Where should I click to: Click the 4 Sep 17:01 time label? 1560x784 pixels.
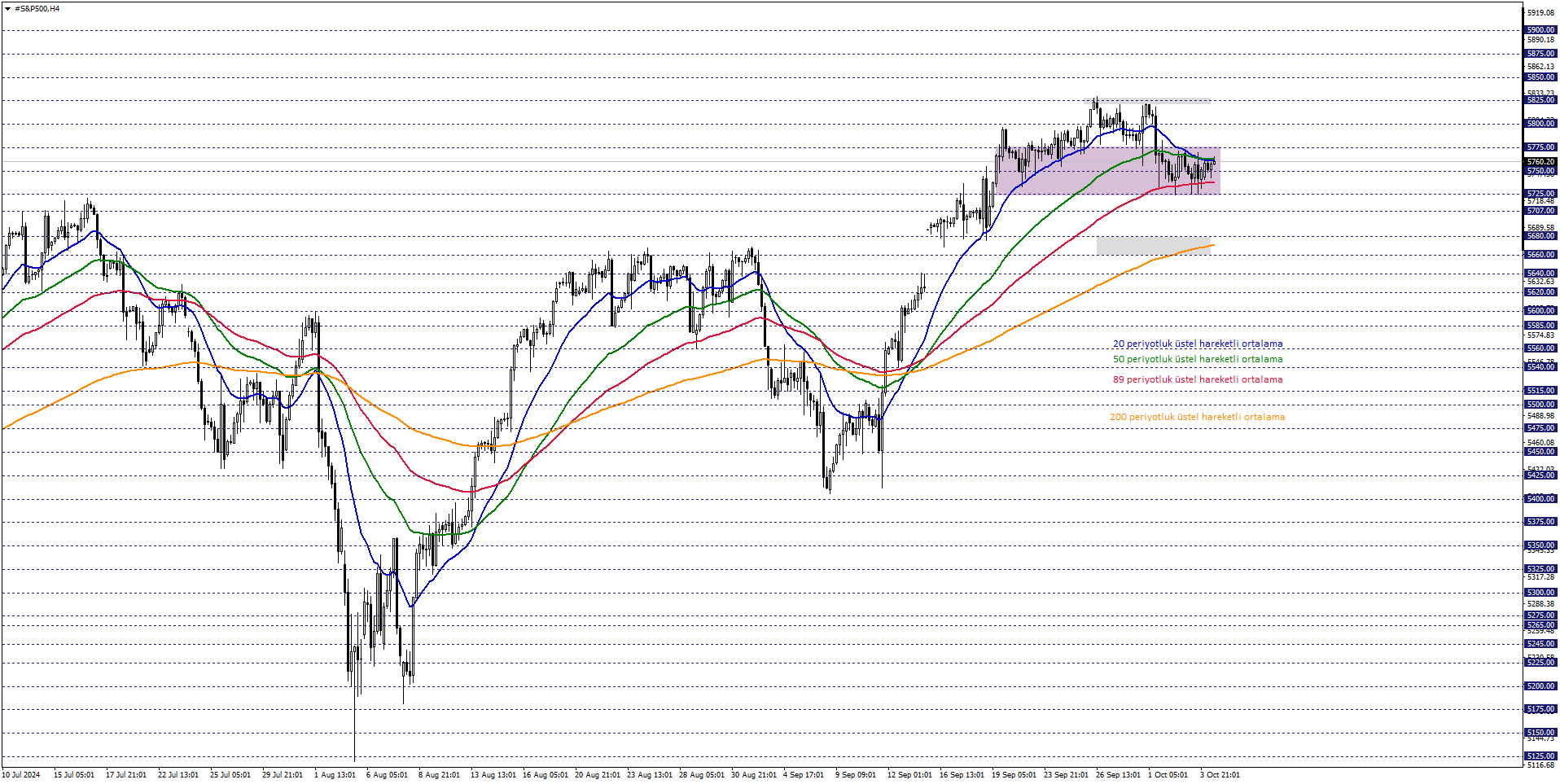(x=804, y=775)
